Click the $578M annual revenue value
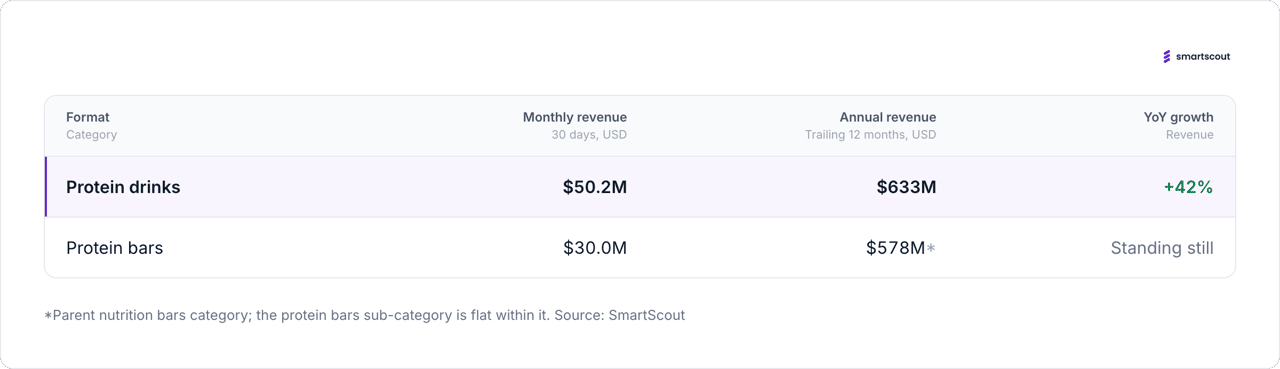1280x369 pixels. (x=896, y=248)
